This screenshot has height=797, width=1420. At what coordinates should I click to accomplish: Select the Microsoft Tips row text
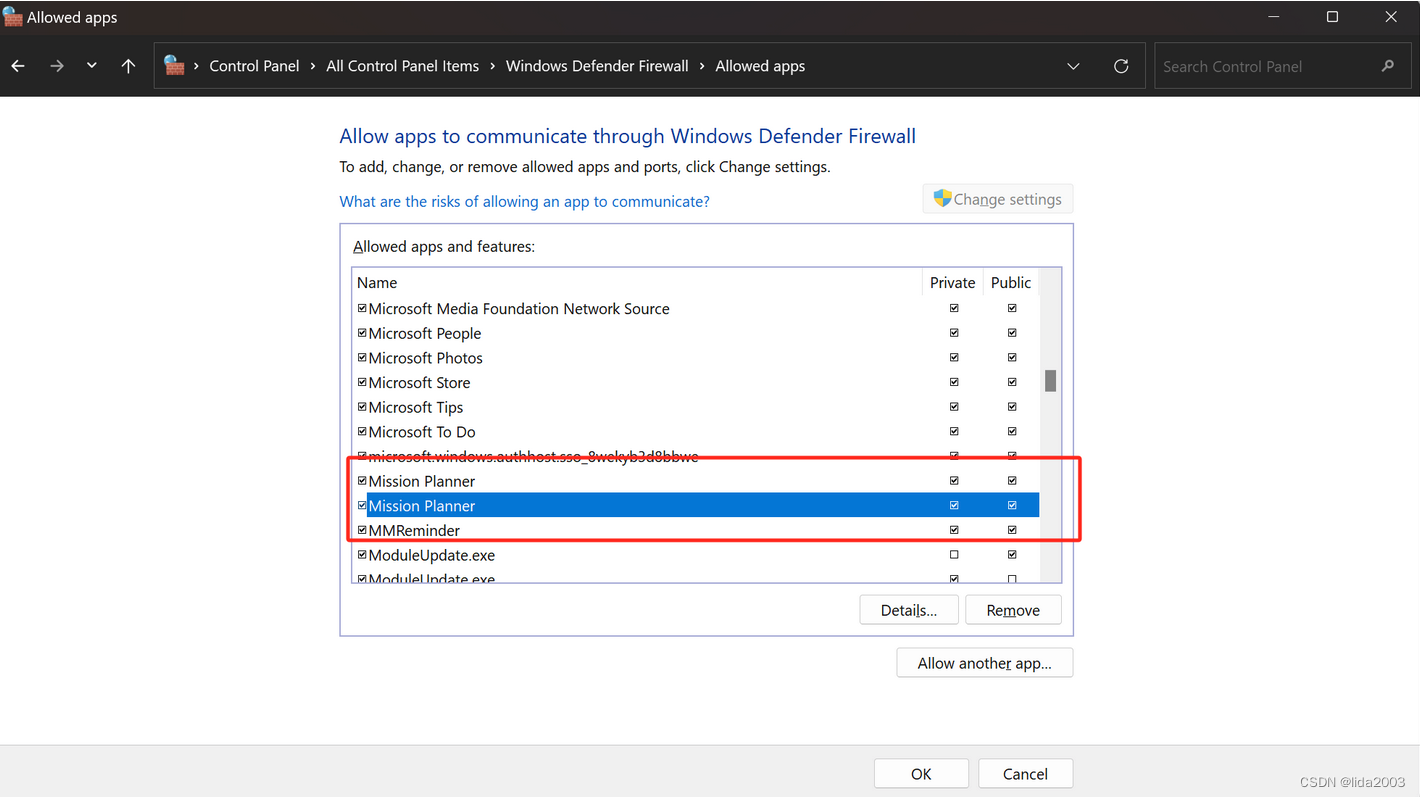click(x=416, y=407)
